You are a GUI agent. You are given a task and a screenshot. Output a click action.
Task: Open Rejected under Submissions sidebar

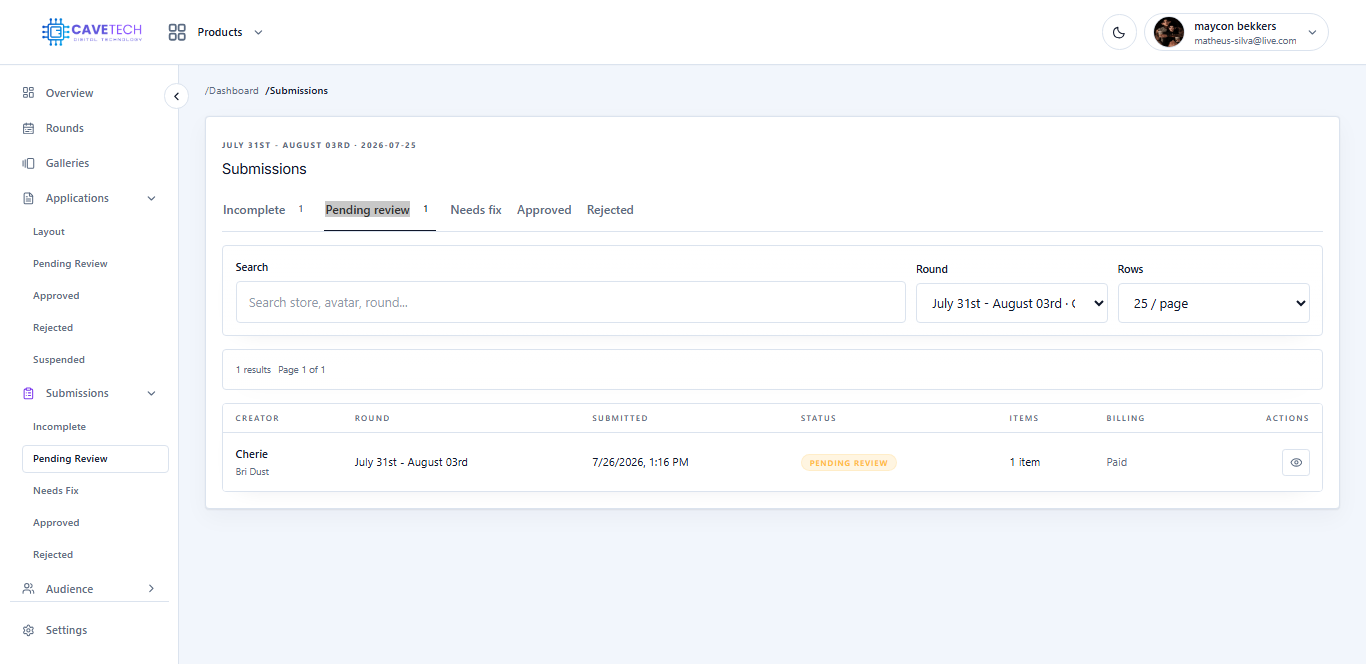(x=53, y=555)
